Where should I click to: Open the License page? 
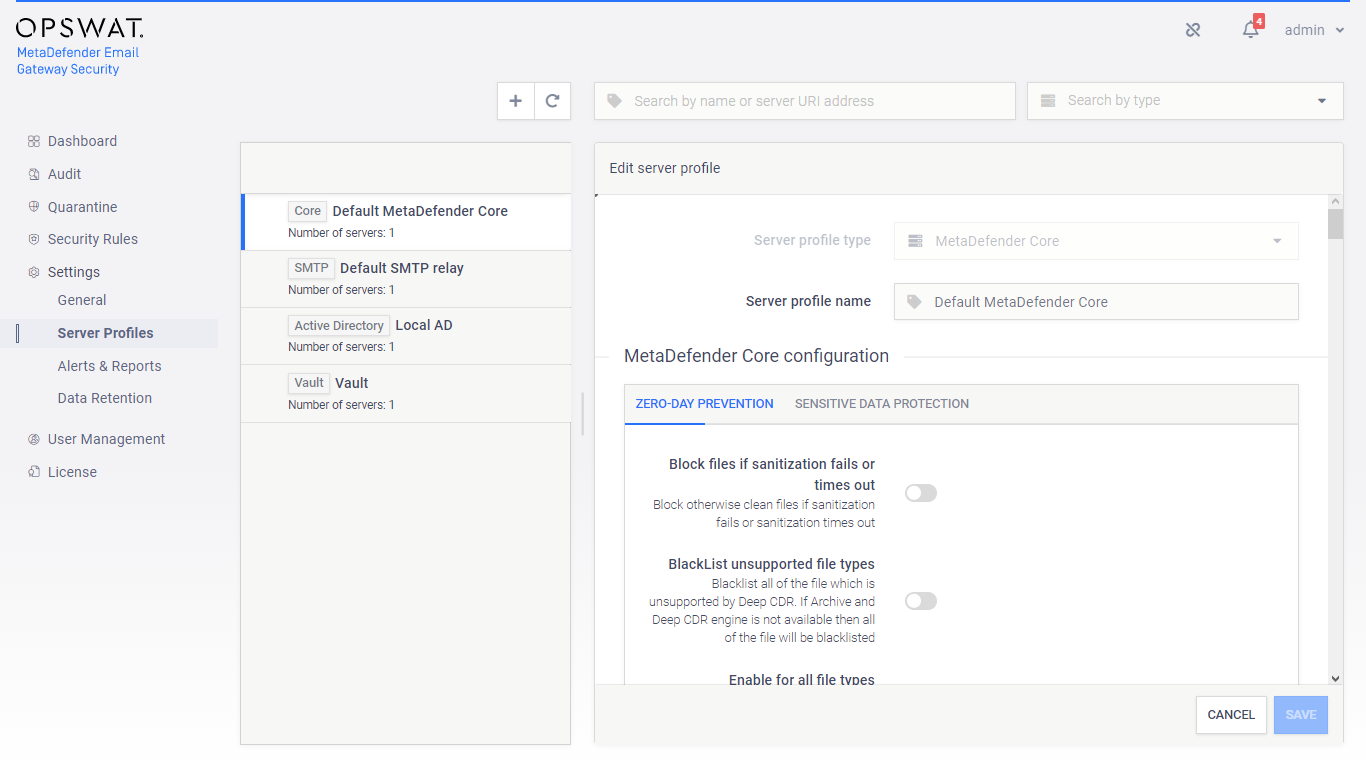[x=72, y=472]
